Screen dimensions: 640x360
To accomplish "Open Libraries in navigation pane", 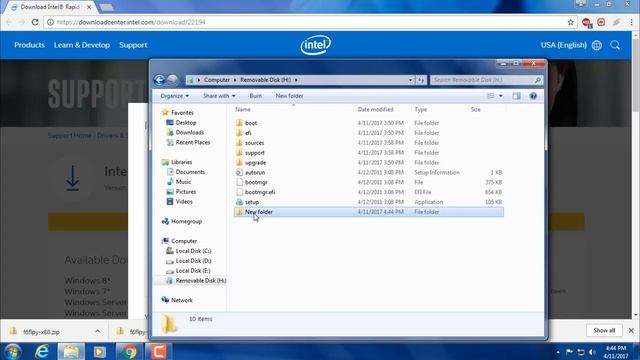I will (x=181, y=162).
